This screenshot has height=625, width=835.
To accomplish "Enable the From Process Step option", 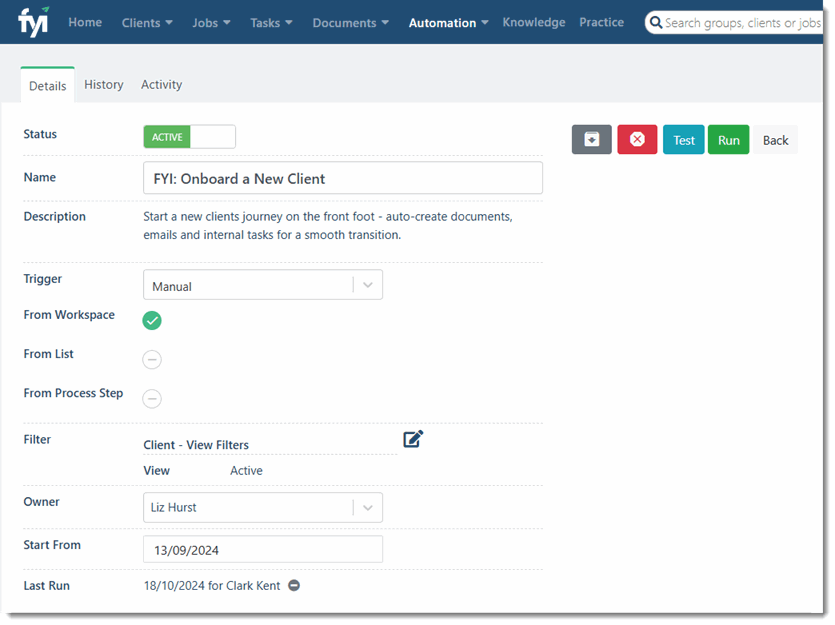I will click(x=152, y=399).
